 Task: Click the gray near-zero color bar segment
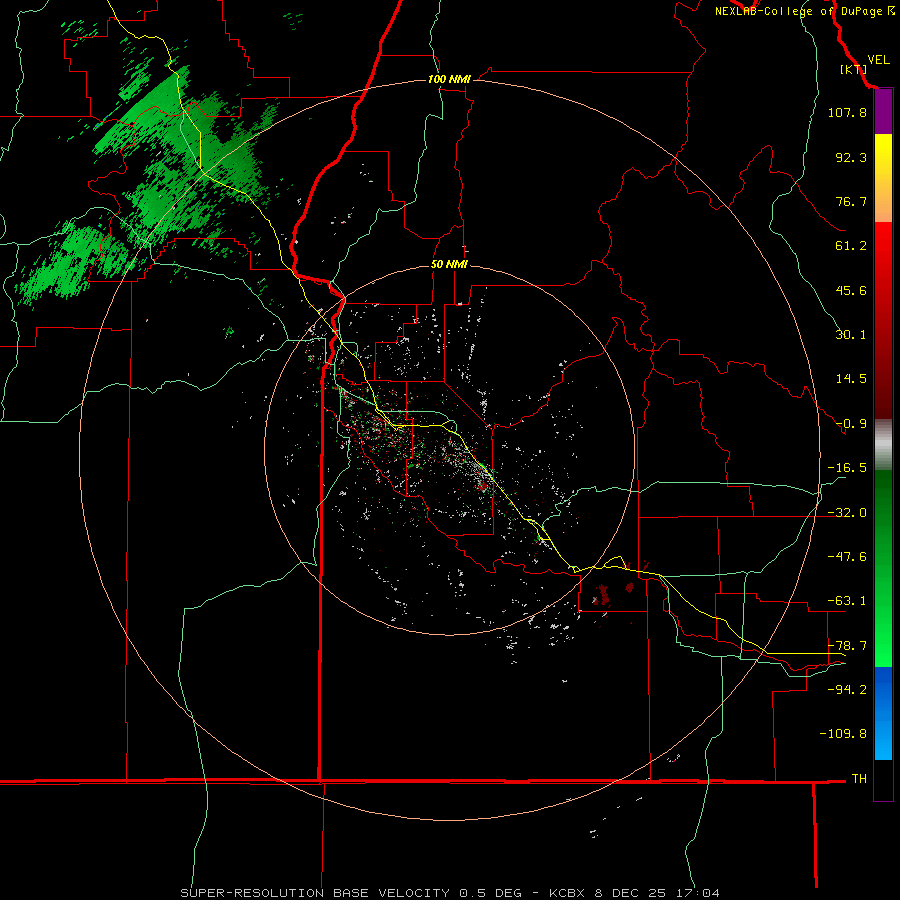tap(883, 445)
